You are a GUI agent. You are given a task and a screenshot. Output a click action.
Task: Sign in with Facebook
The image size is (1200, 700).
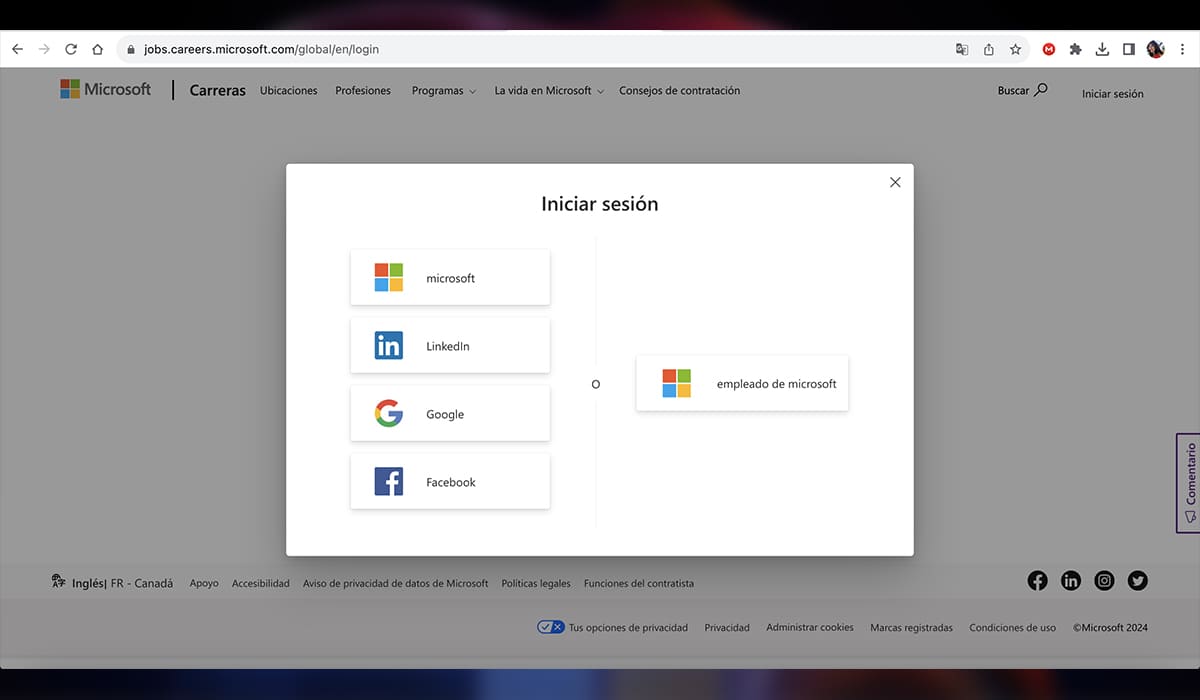[x=450, y=481]
